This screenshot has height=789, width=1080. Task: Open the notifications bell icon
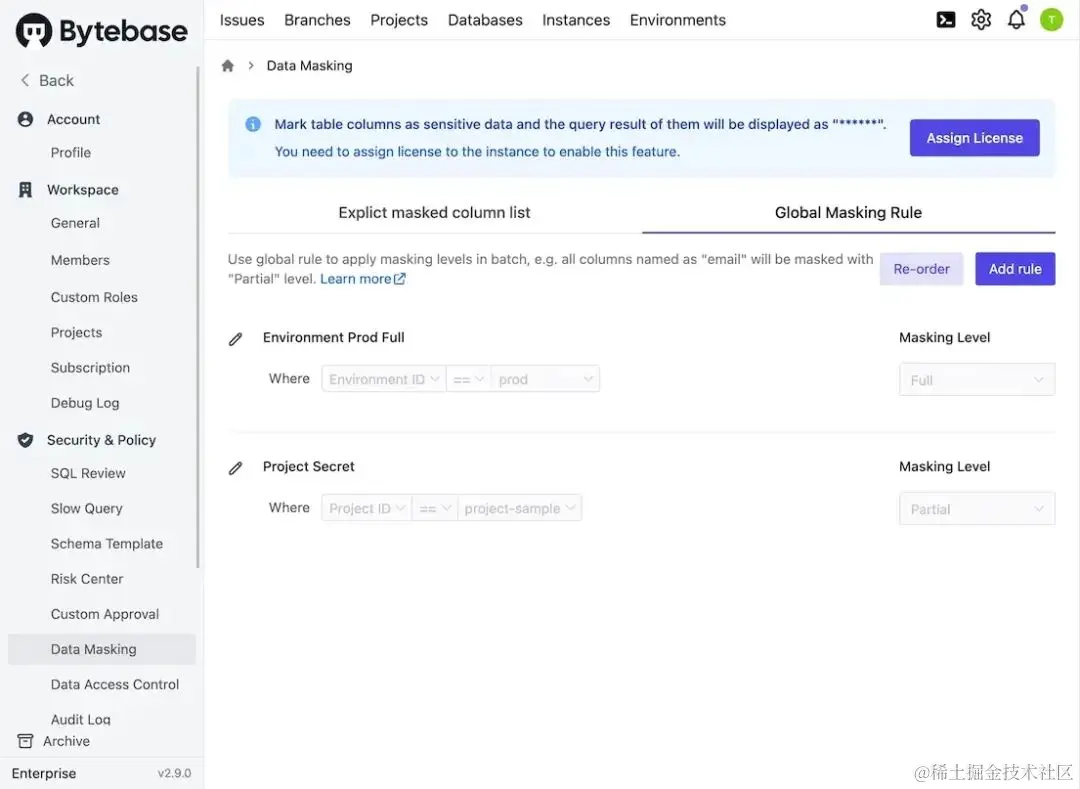[1016, 20]
